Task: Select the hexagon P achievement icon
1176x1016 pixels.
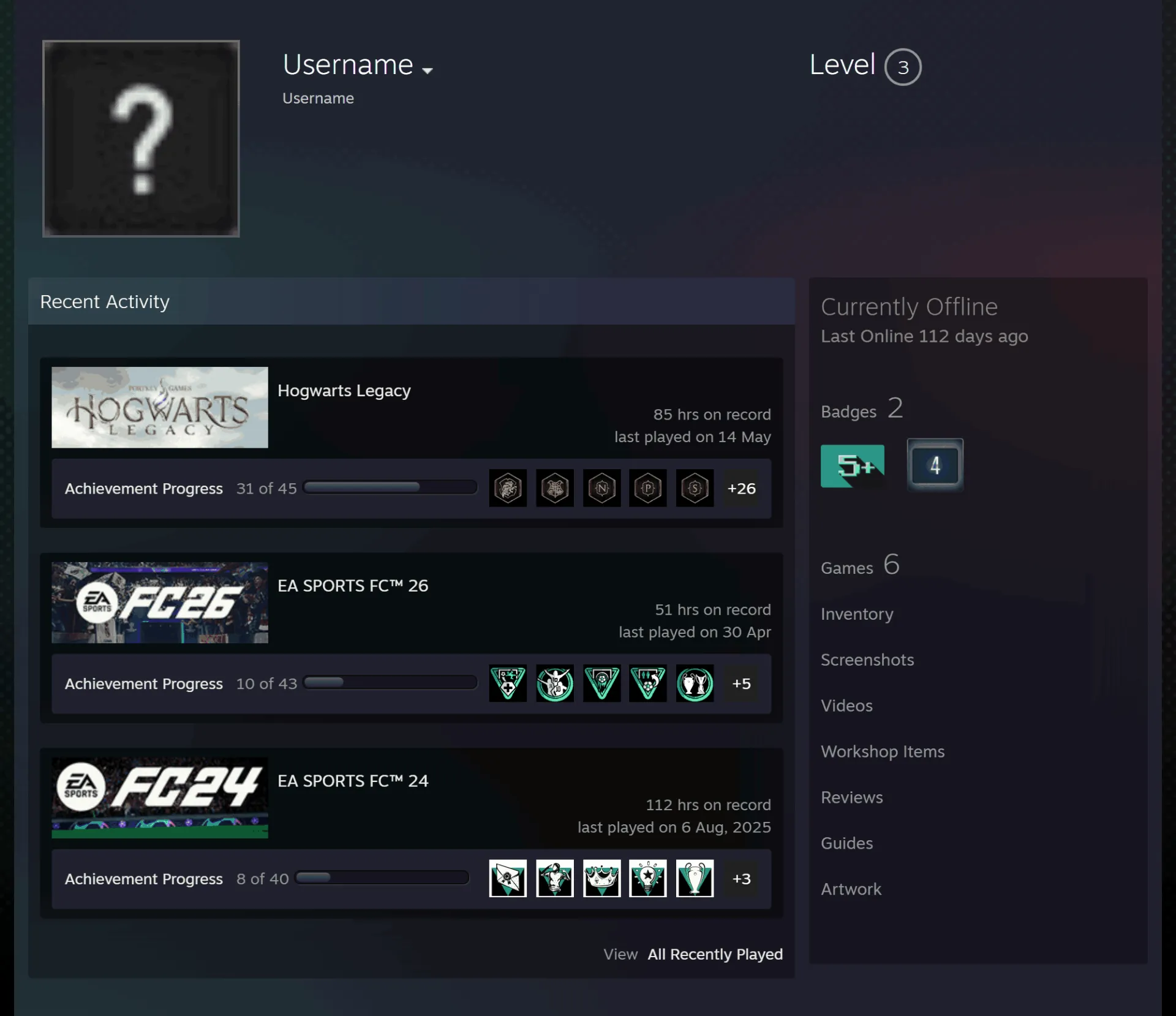Action: coord(648,488)
